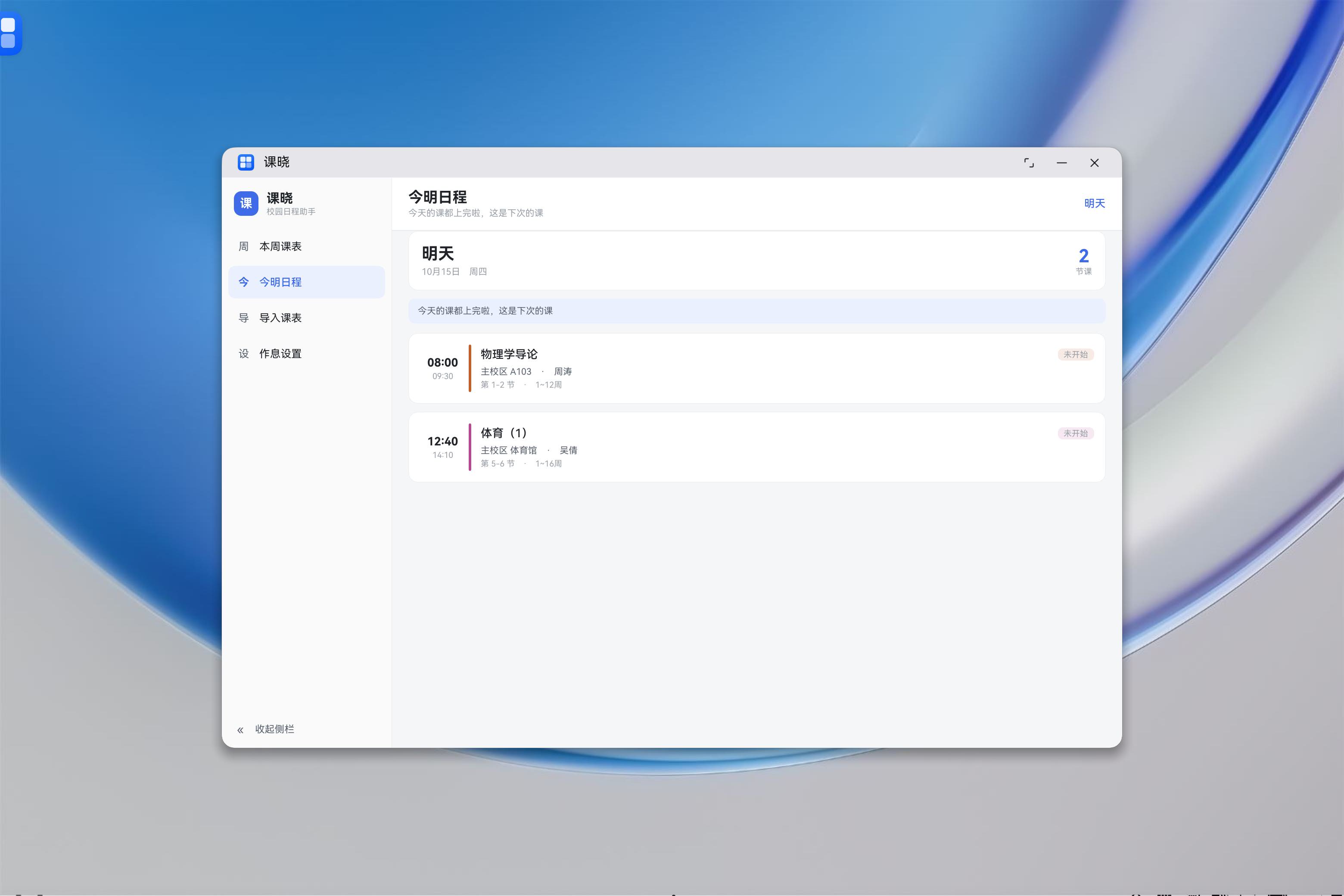Image resolution: width=1344 pixels, height=896 pixels.
Task: Click the 第 5-6 节 period text
Action: [497, 464]
